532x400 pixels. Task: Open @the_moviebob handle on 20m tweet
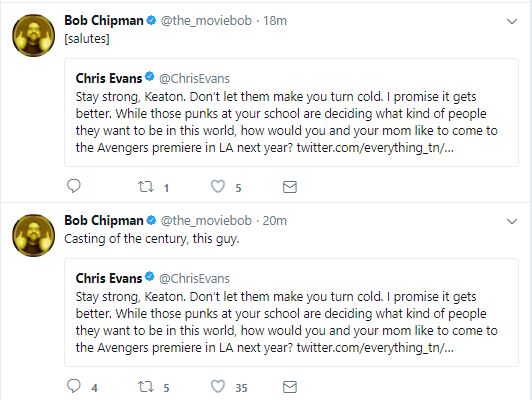(x=206, y=221)
